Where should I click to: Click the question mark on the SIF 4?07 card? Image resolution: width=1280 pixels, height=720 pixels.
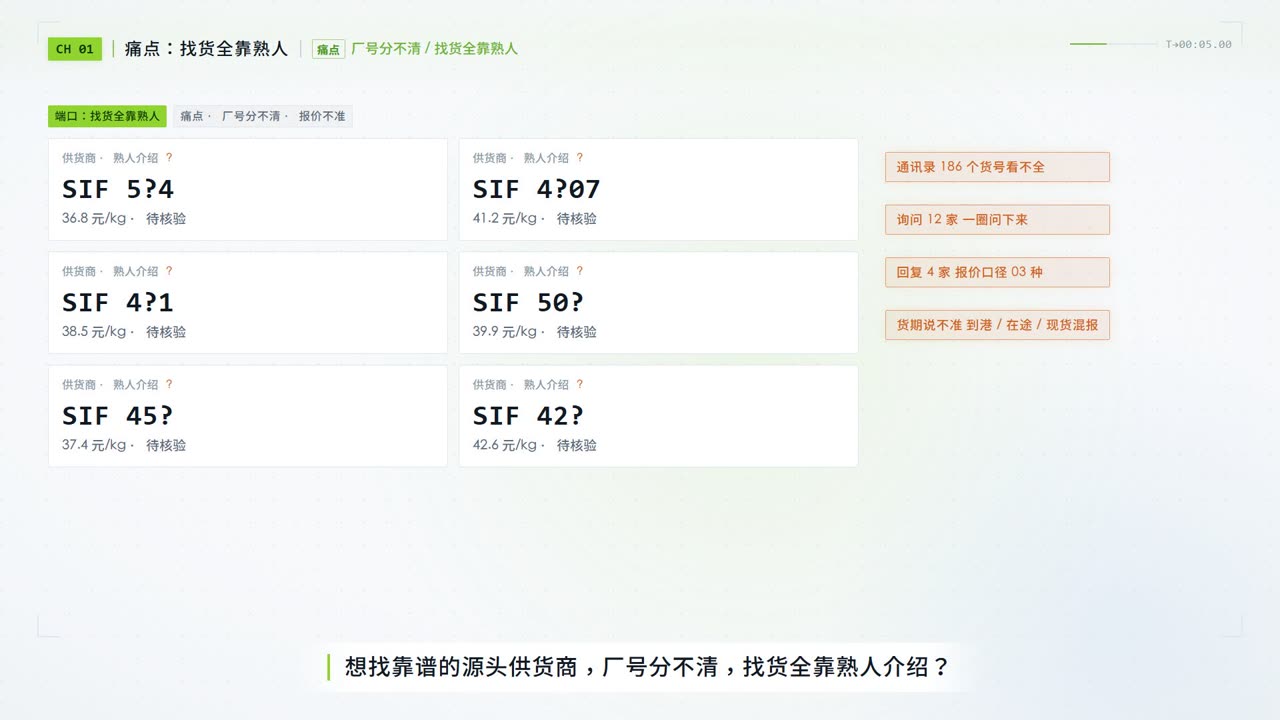coord(580,158)
